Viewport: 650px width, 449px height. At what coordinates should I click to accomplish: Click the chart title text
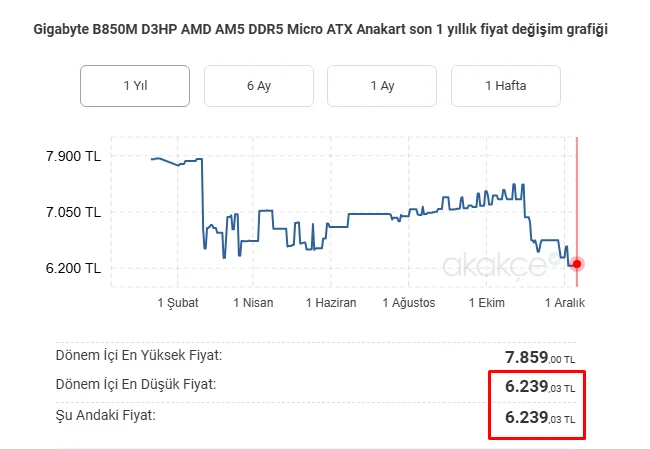point(321,29)
